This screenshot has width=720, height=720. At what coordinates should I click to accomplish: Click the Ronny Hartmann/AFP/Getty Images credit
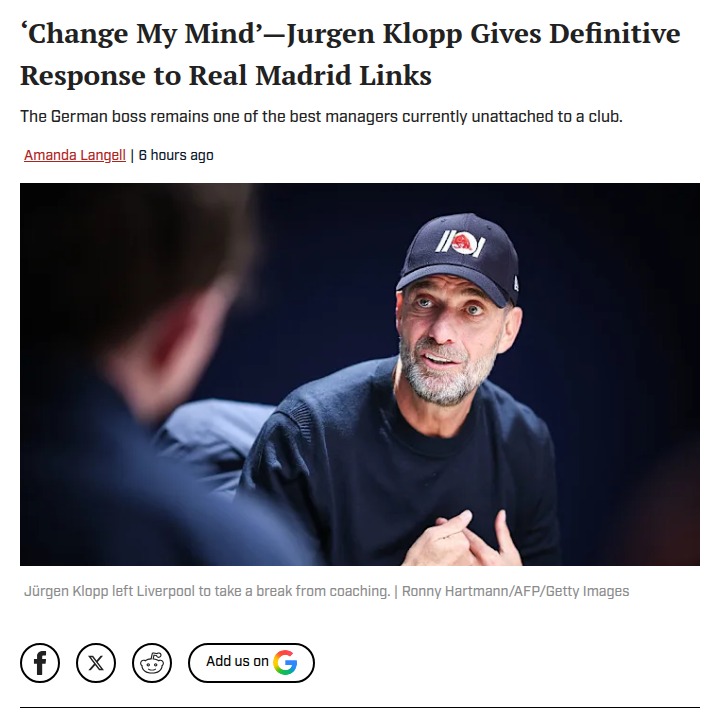pos(515,591)
